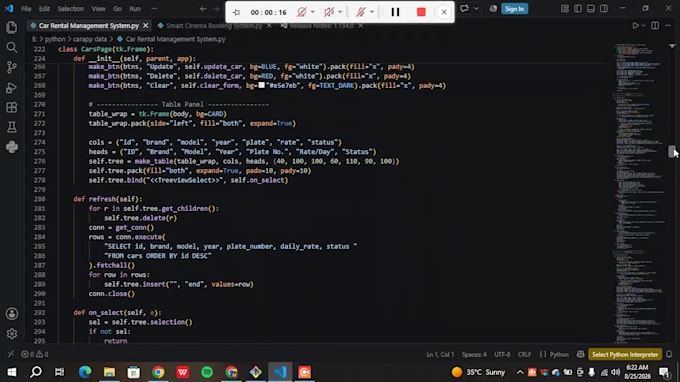Show errors and warnings in status bar
This screenshot has width=680, height=382.
35,354
